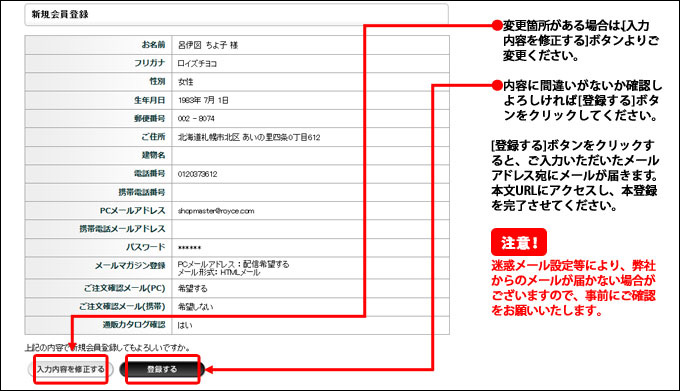Click the メールマガジン登録 value text
680x391 pixels.
pyautogui.click(x=233, y=268)
